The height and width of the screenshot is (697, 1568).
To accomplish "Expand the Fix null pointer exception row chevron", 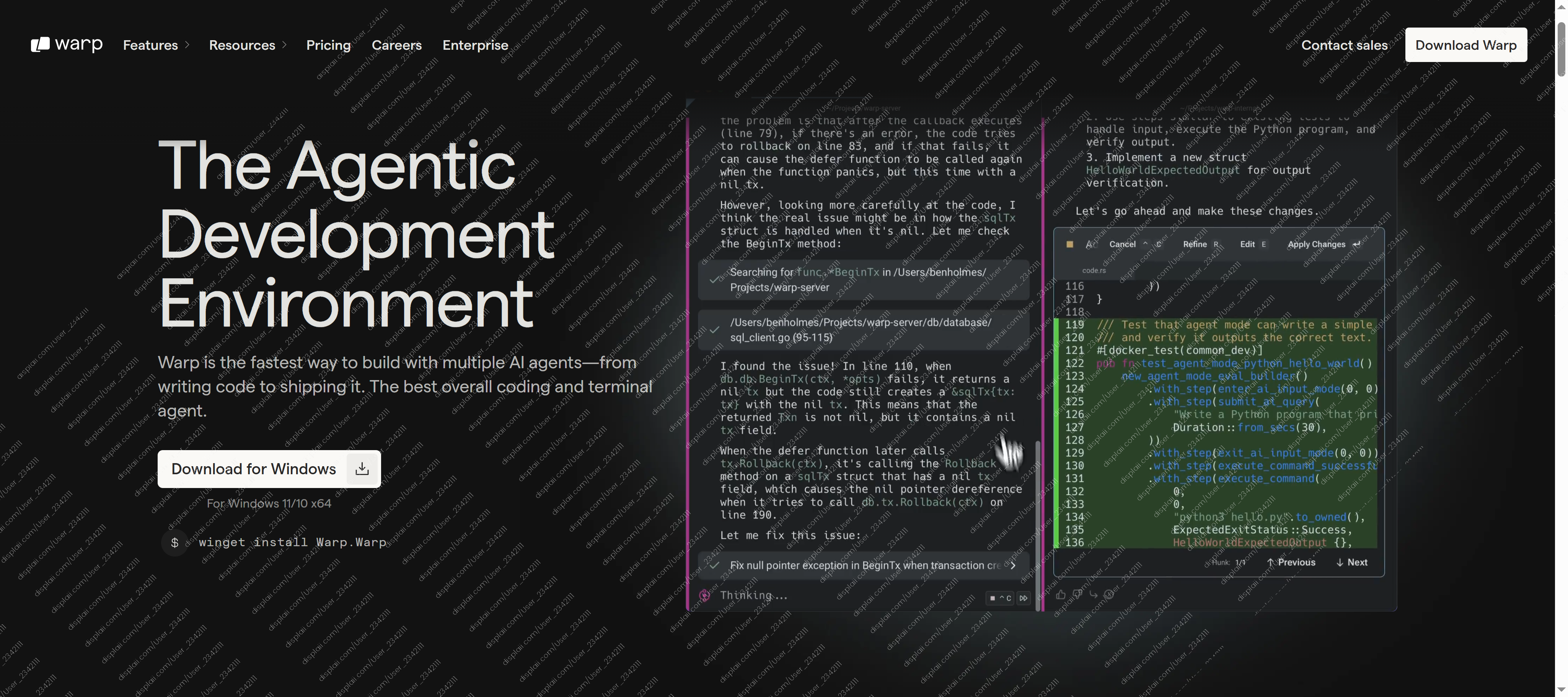I will coord(1012,565).
